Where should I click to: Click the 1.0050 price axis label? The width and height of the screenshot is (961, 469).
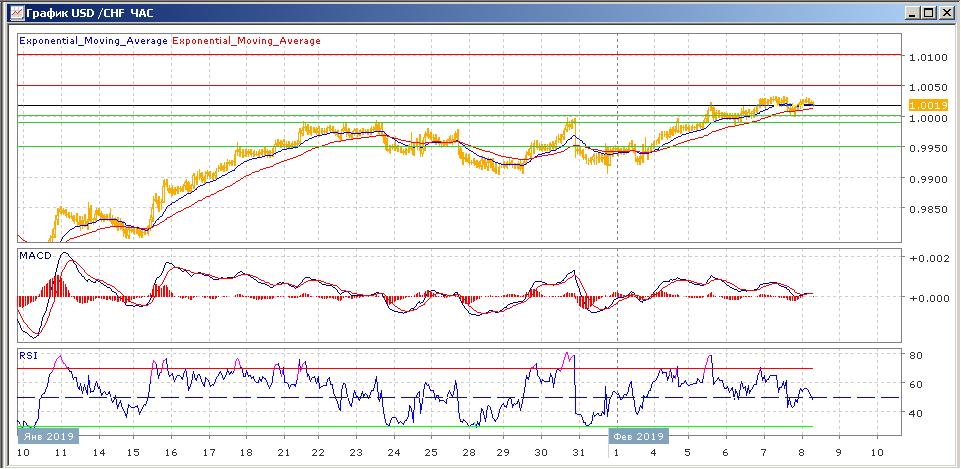pyautogui.click(x=928, y=88)
